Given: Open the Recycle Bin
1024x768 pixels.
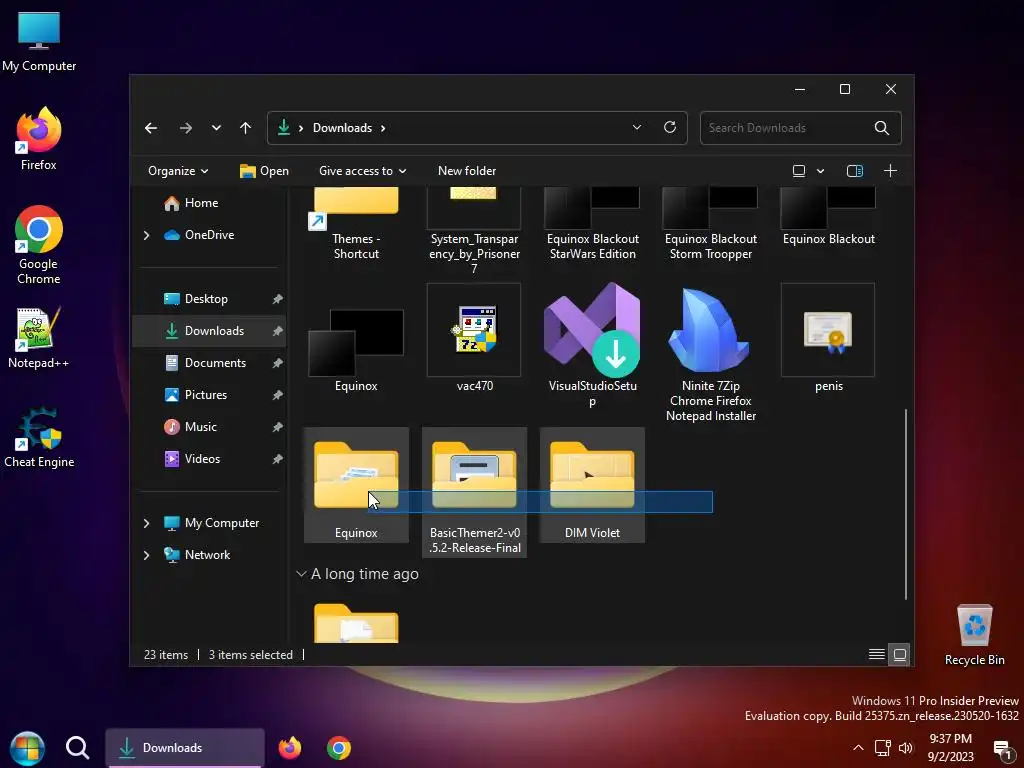Looking at the screenshot, I should [x=974, y=635].
